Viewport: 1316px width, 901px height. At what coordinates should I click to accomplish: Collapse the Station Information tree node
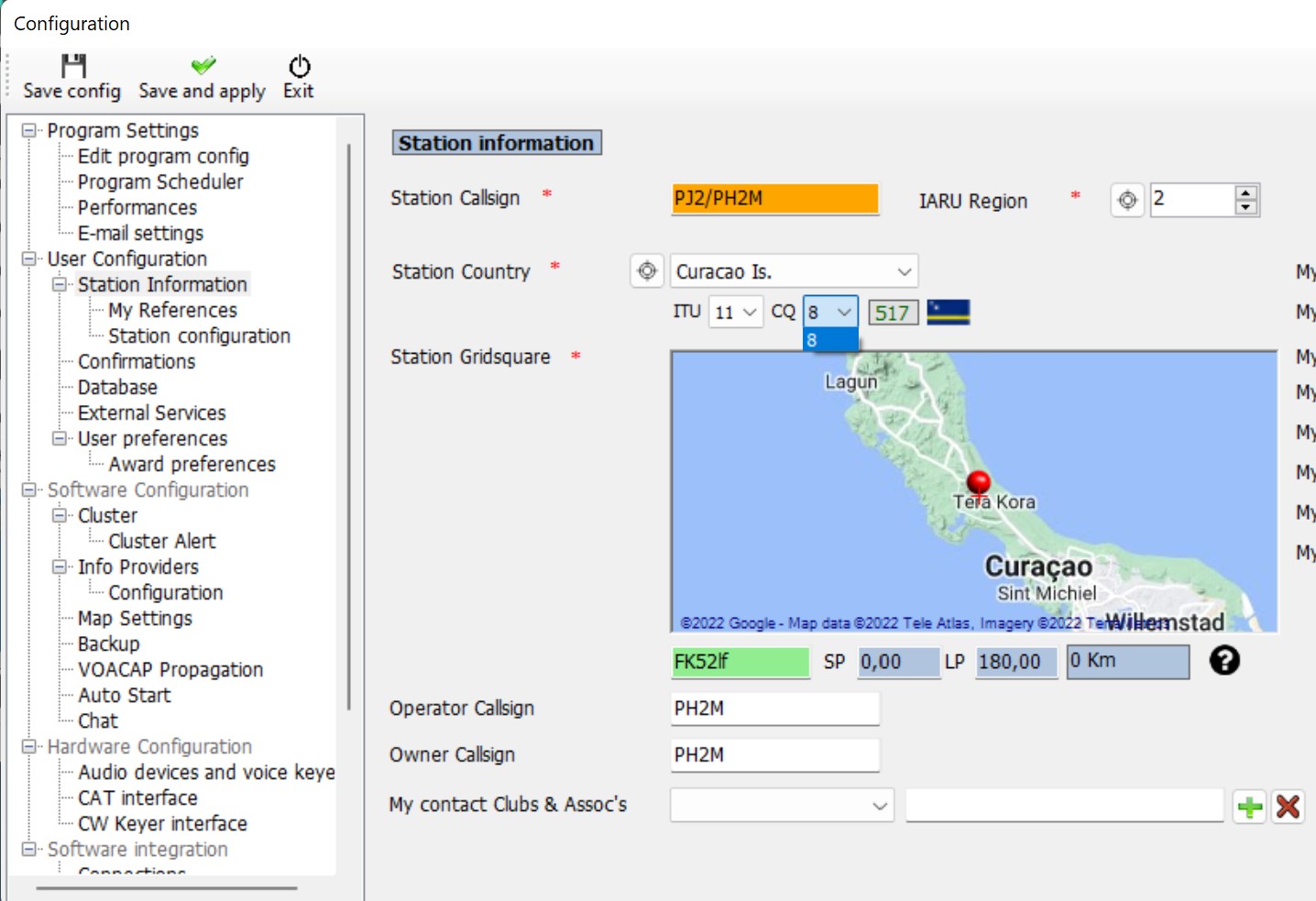pos(60,284)
